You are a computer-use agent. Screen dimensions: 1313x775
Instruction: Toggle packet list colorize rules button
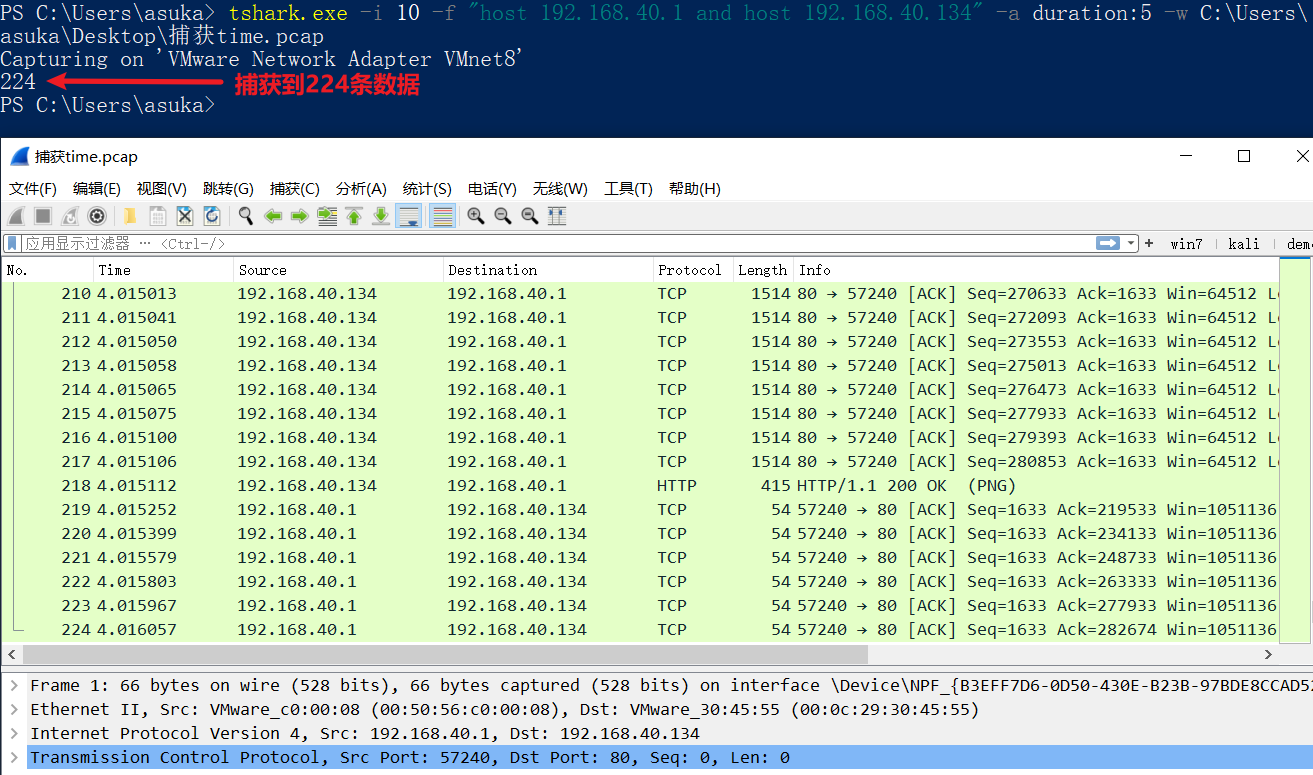pyautogui.click(x=442, y=216)
